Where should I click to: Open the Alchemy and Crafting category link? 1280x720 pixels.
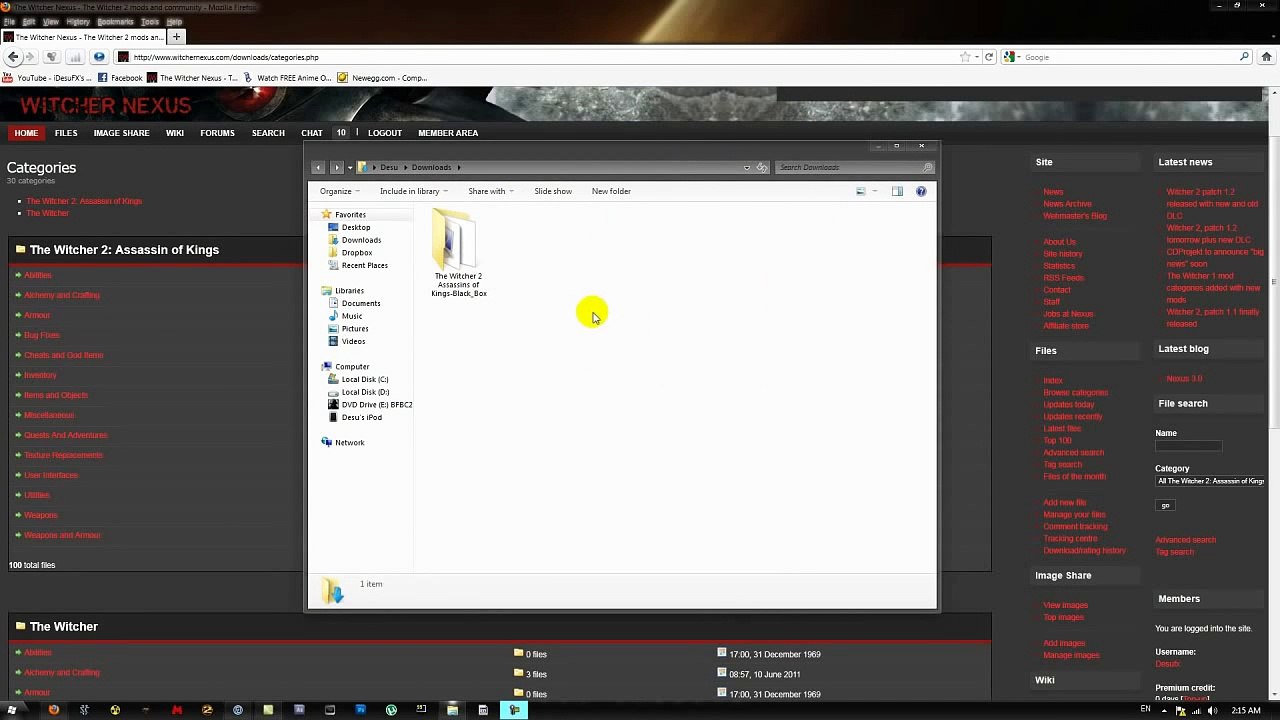62,295
